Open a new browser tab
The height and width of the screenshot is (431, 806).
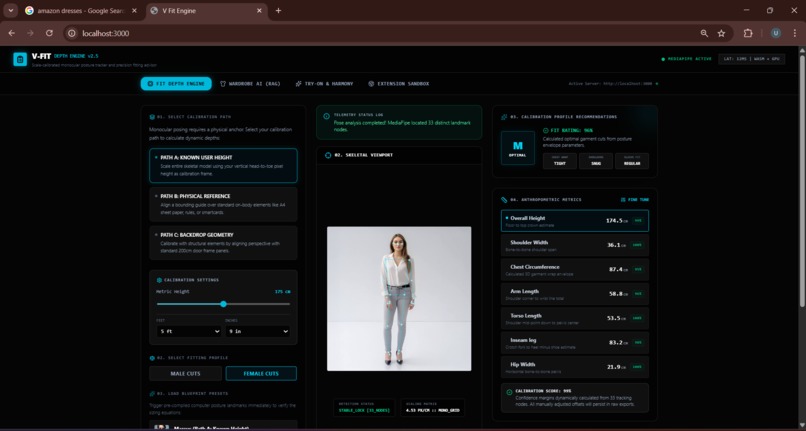click(x=278, y=11)
